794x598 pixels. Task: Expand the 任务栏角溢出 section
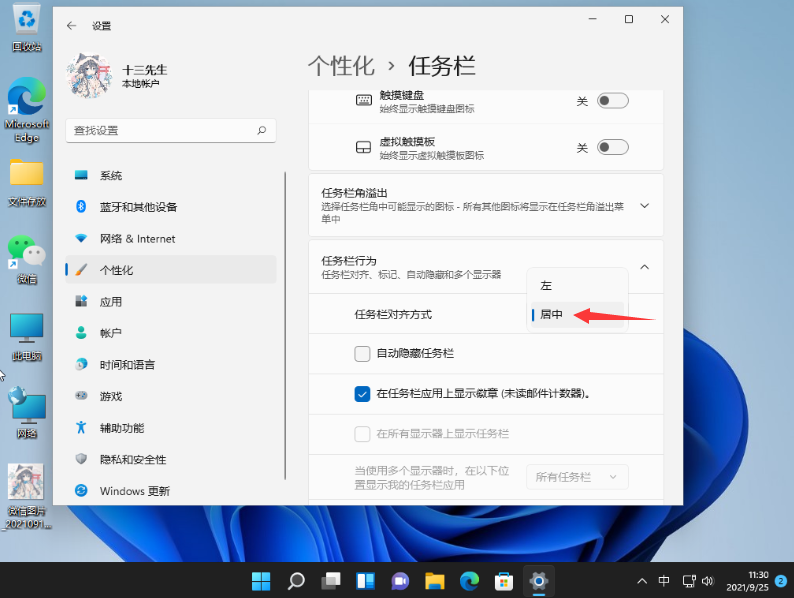point(644,205)
